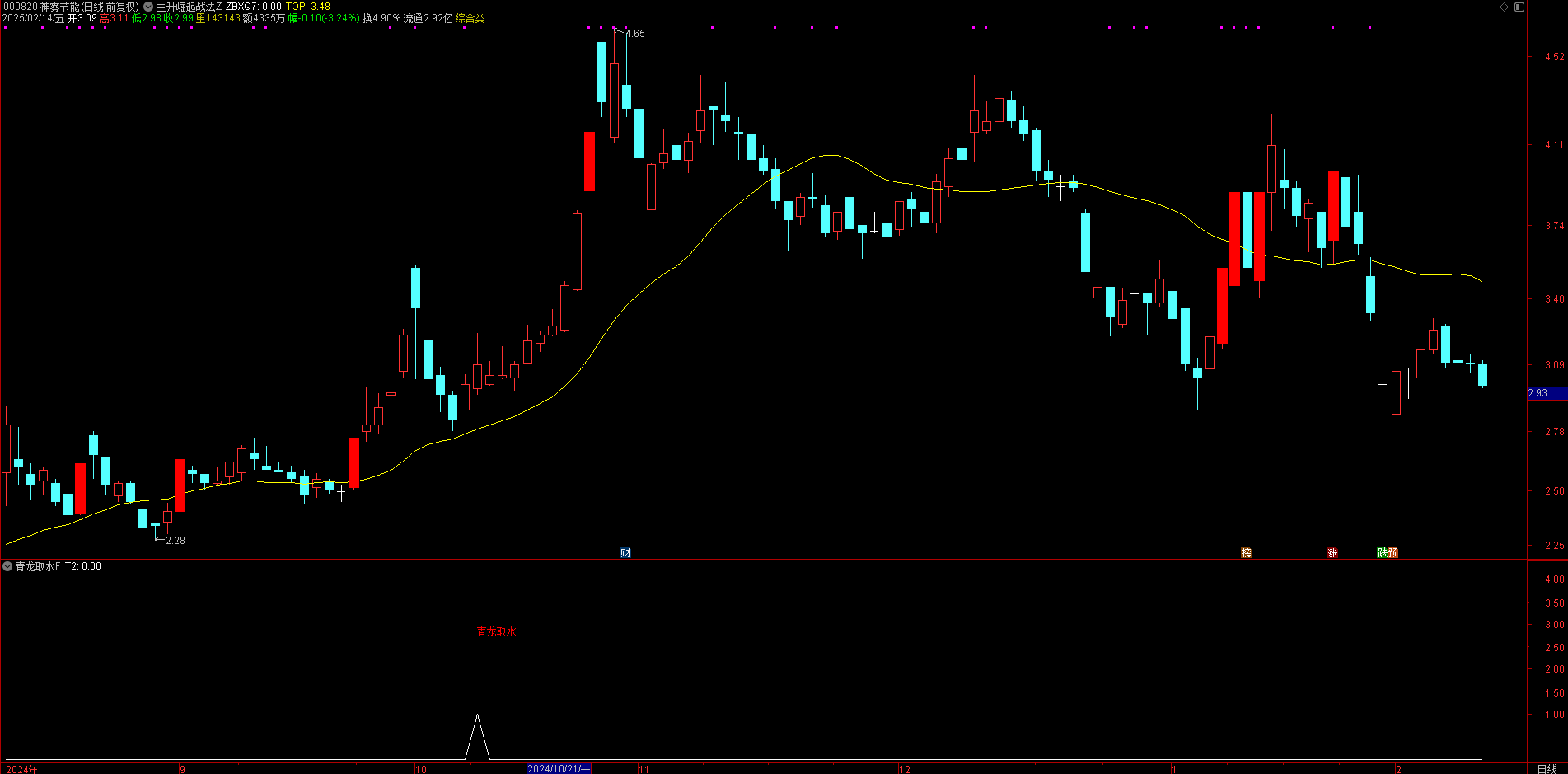Screen dimensions: 1568x774
Task: Click the ZBXQ7: 0.00 indicator value
Action: [254, 7]
